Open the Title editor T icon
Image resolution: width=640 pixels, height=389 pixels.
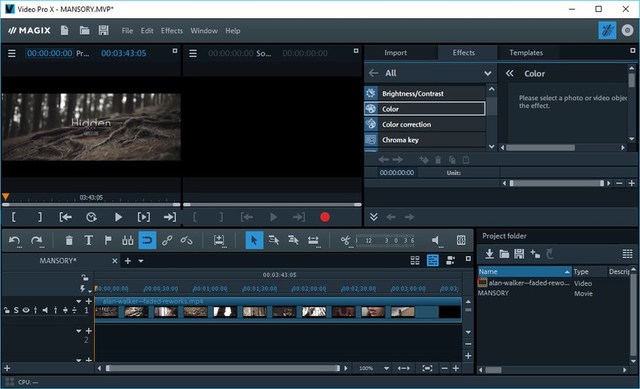[x=88, y=240]
